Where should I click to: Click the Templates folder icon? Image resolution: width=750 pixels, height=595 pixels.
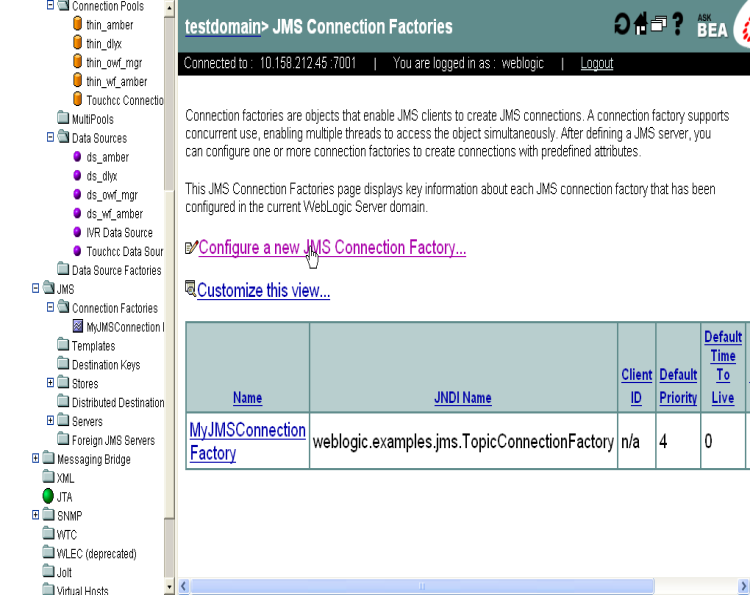click(63, 344)
